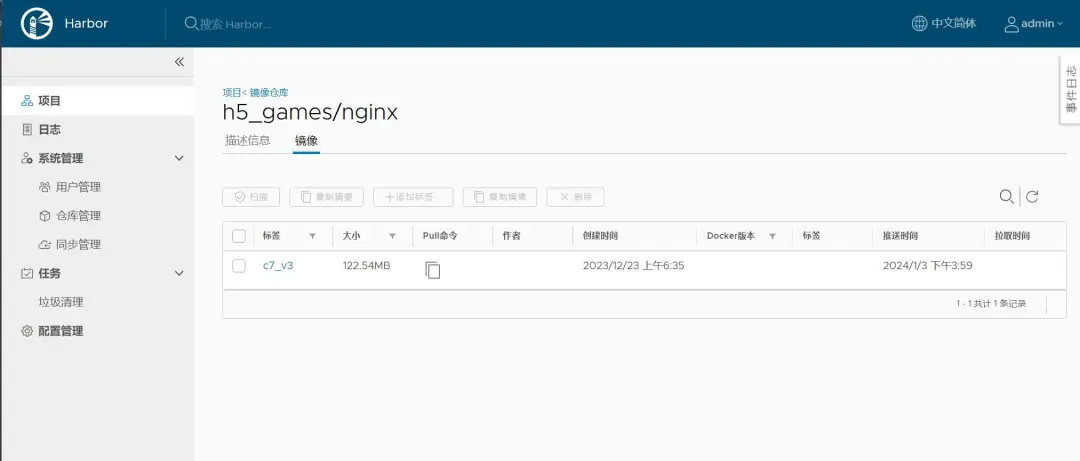The width and height of the screenshot is (1080, 461).
Task: Switch to the 镜像 tab
Action: coord(306,141)
